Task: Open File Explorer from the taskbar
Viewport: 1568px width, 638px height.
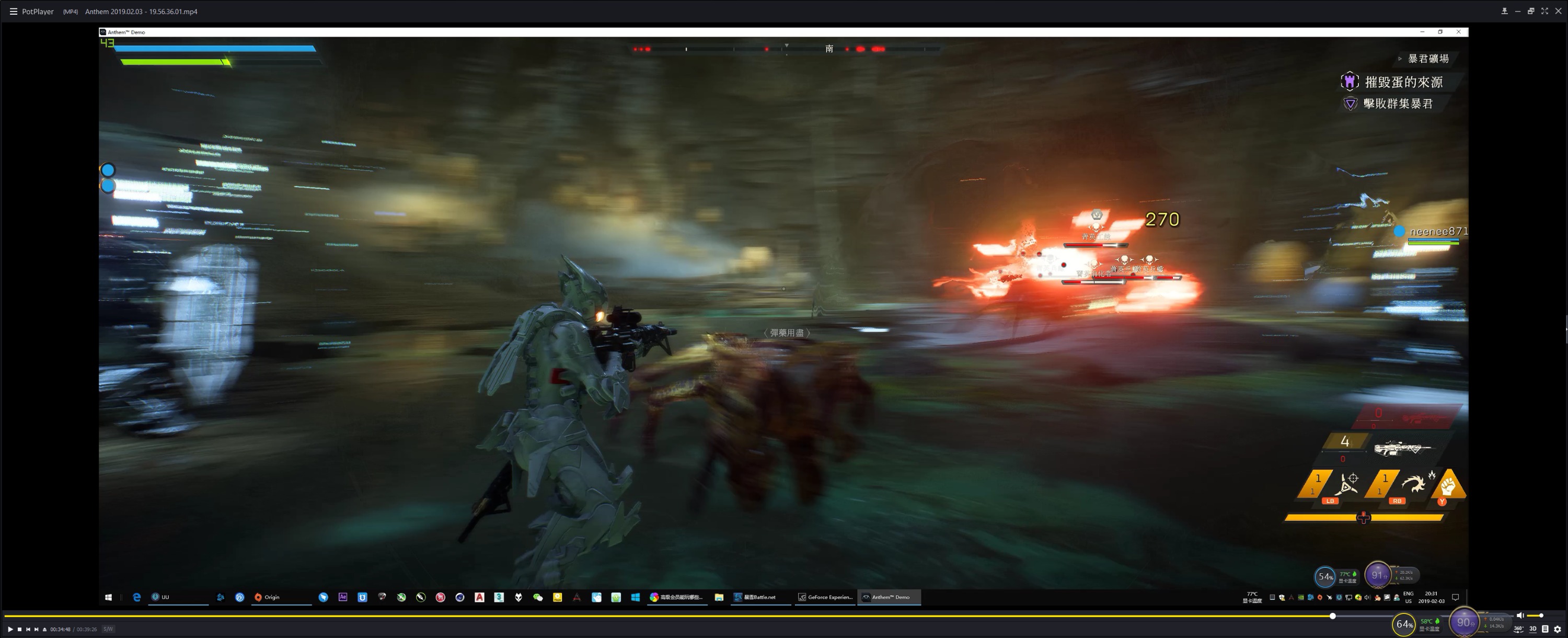Action: pyautogui.click(x=719, y=597)
